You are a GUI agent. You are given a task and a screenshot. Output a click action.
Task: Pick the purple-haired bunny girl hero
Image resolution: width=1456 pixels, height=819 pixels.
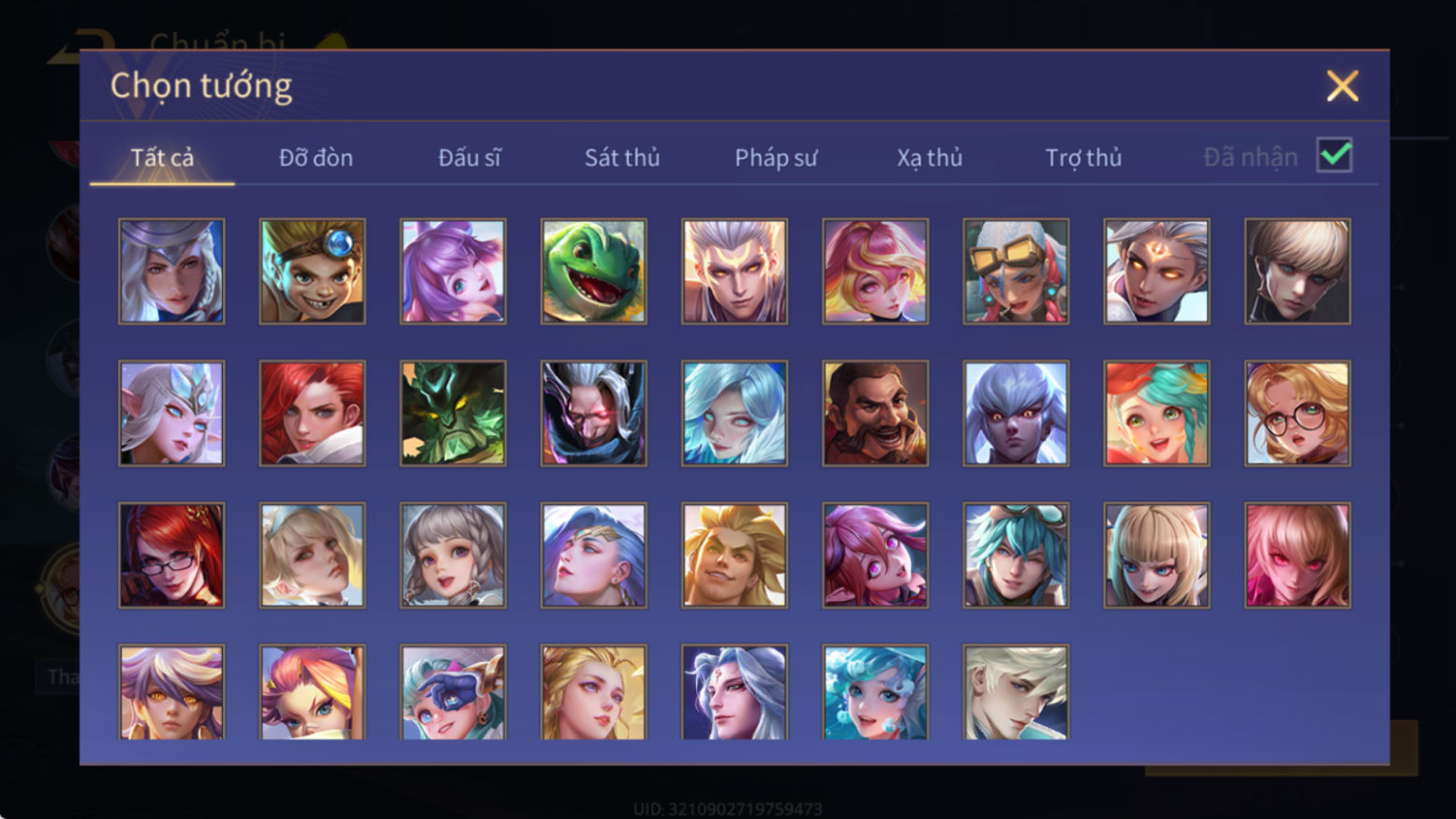[453, 271]
